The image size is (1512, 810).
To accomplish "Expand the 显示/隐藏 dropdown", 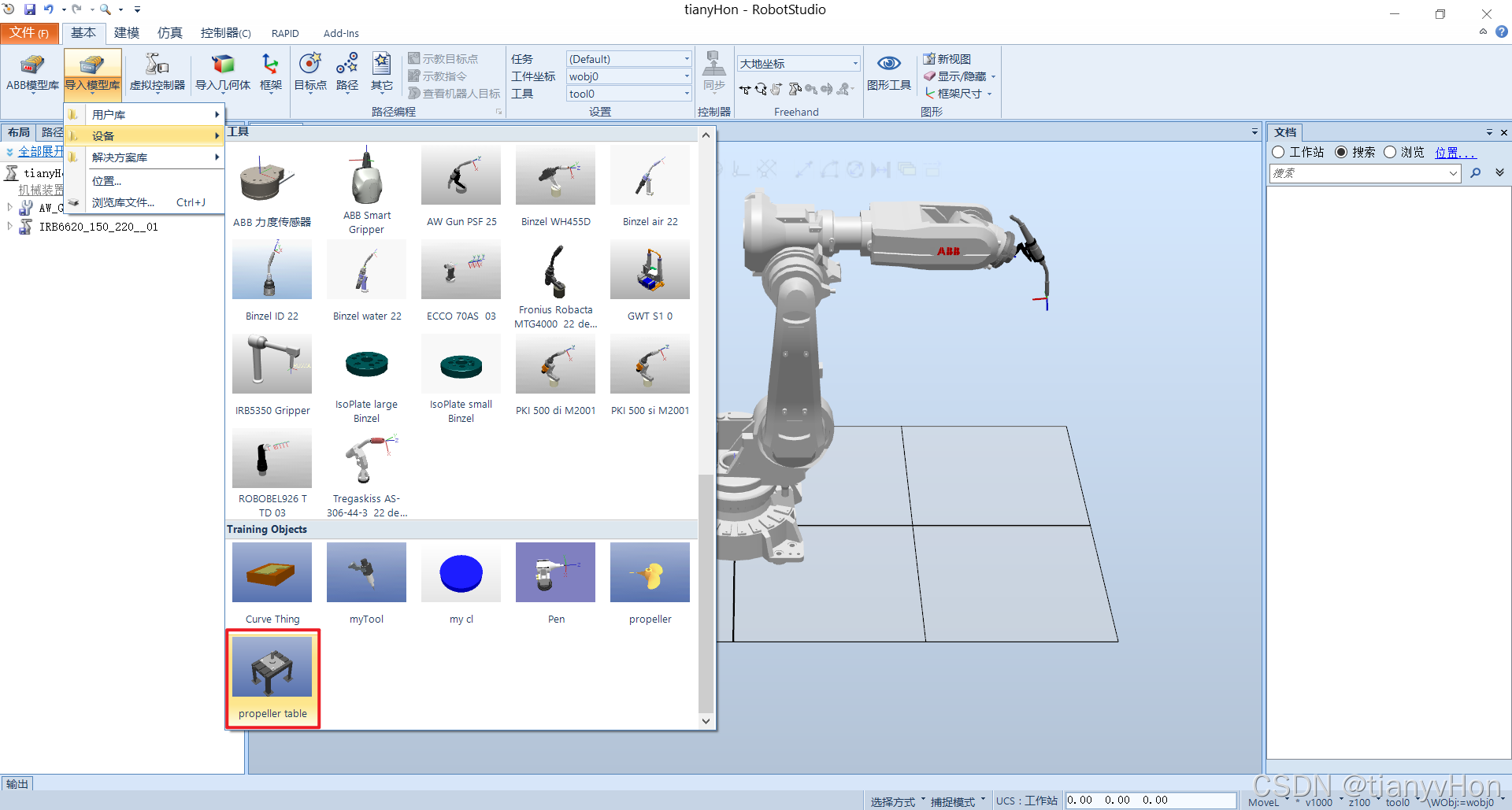I will click(x=994, y=76).
